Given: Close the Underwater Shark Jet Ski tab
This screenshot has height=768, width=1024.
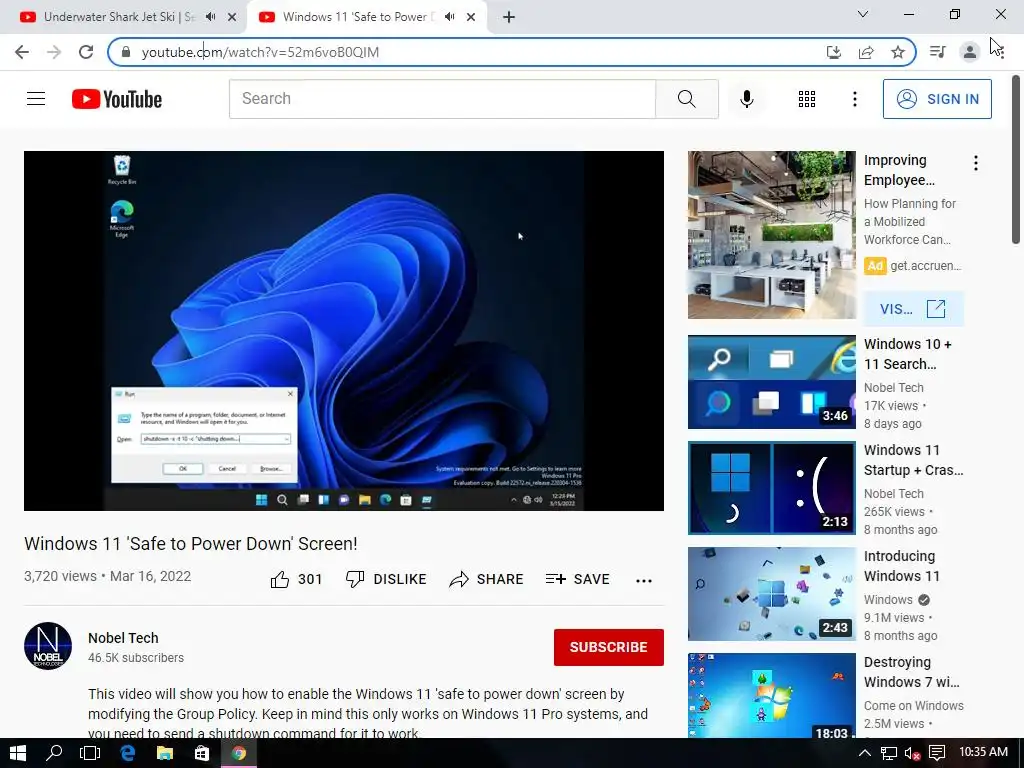Looking at the screenshot, I should pos(232,17).
